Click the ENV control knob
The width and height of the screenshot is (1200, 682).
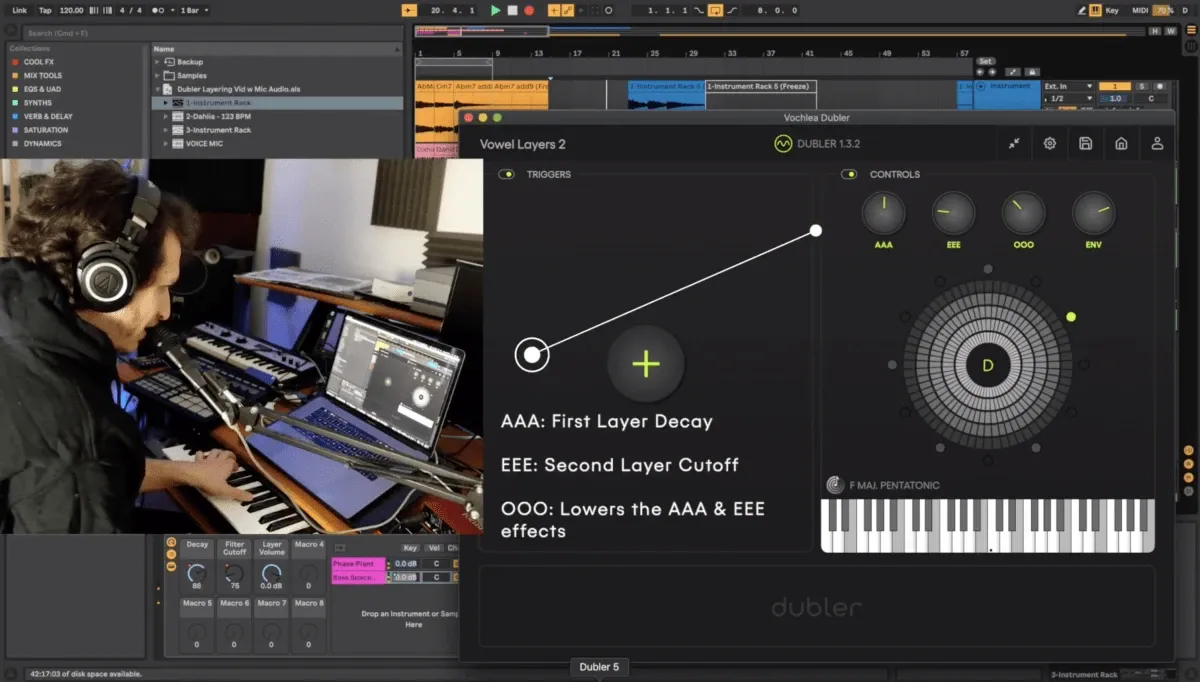pos(1093,212)
